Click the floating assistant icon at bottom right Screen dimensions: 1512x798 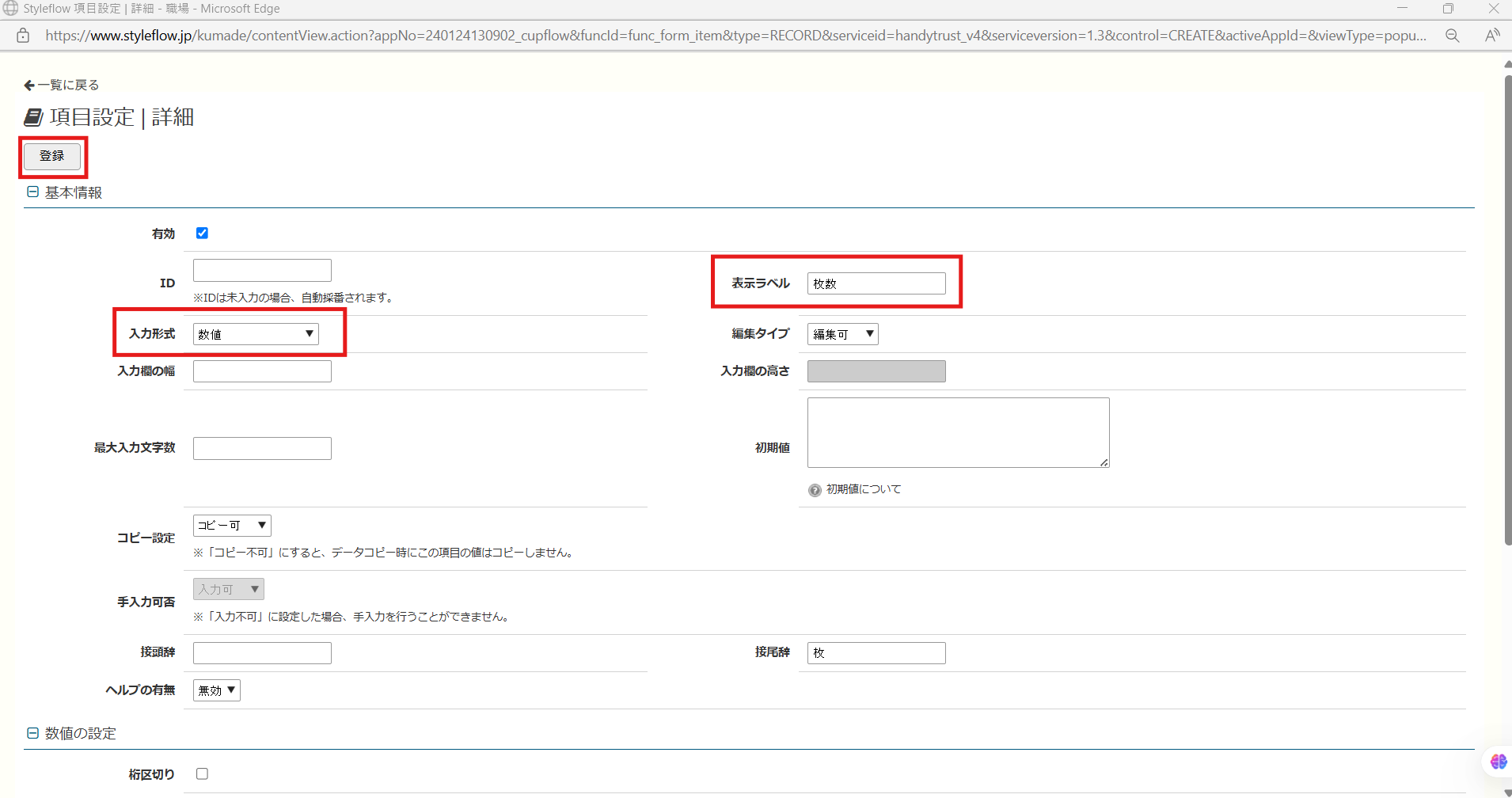click(1499, 762)
